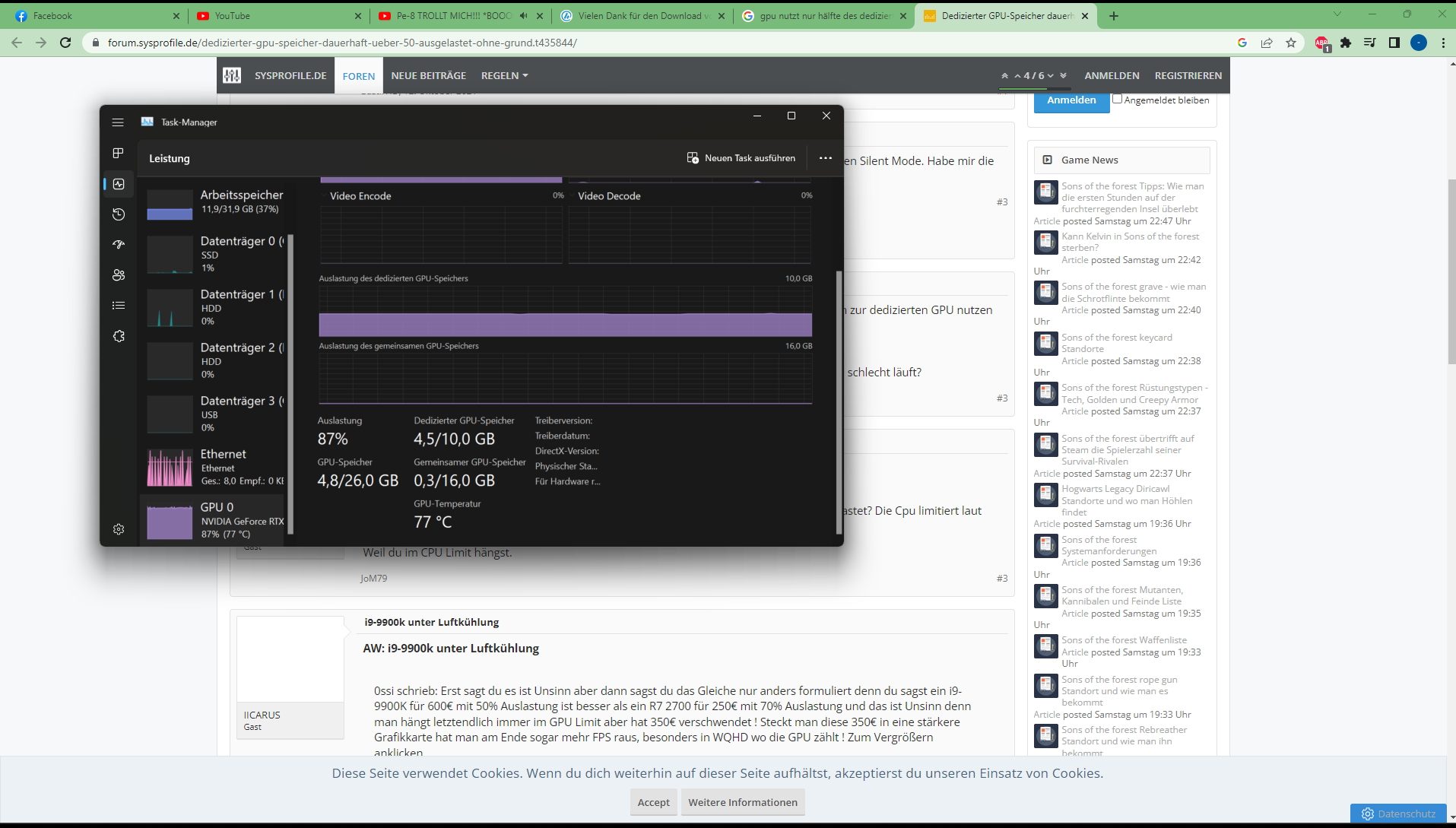Click Task Manager GPU details scrollbar
The width and height of the screenshot is (1456, 828).
point(839,403)
